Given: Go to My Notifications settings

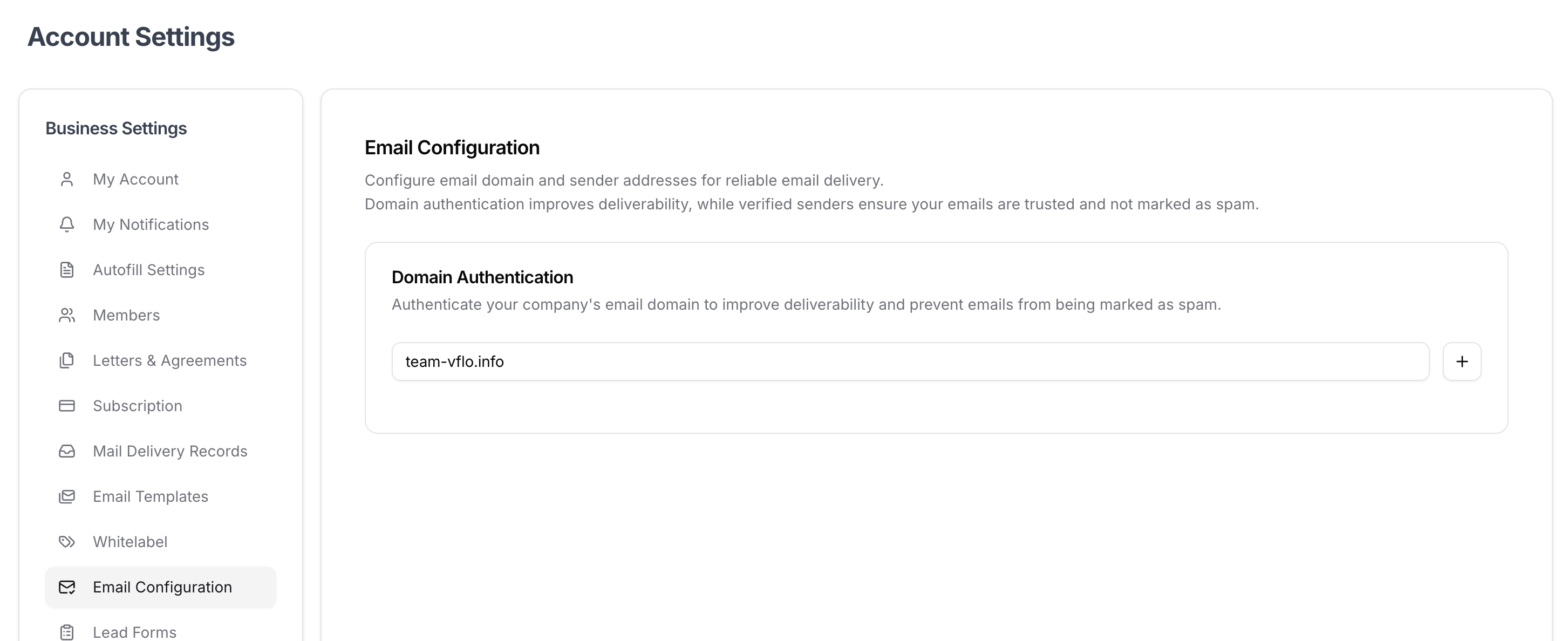Looking at the screenshot, I should [151, 224].
